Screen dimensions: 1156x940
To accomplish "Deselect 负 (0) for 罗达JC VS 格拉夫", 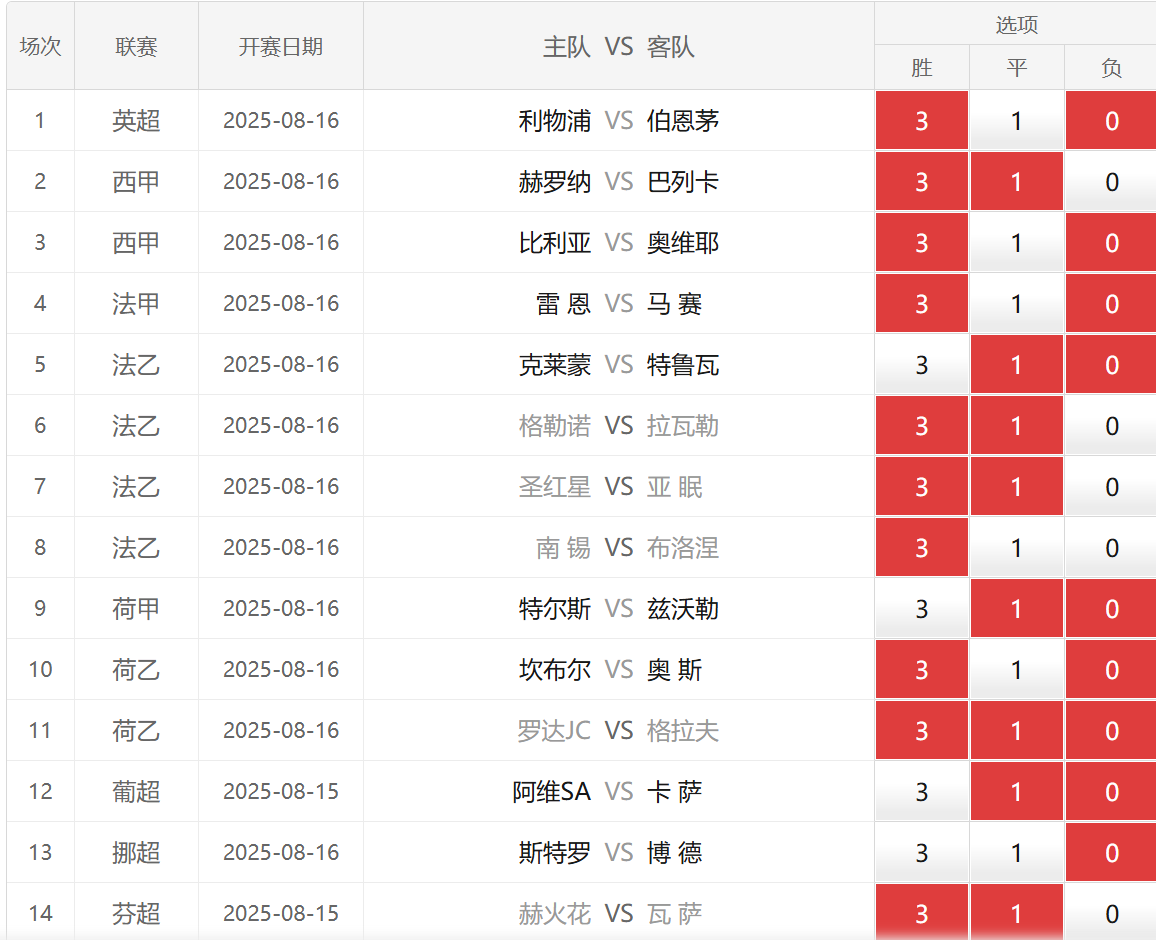I will coord(1112,731).
